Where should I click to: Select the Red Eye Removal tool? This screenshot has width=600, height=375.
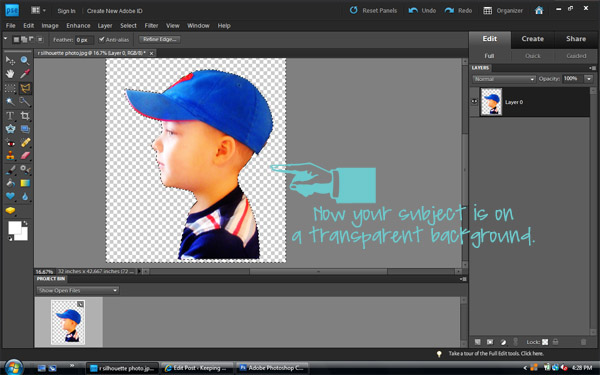pyautogui.click(x=10, y=143)
